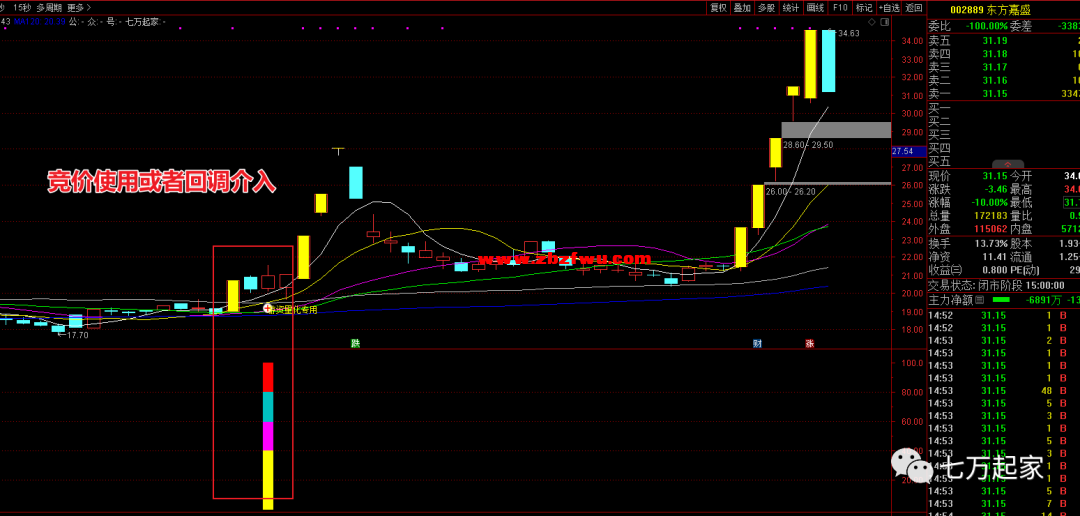Click the diamond icon above the chart
The width and height of the screenshot is (1080, 516).
point(871,22)
